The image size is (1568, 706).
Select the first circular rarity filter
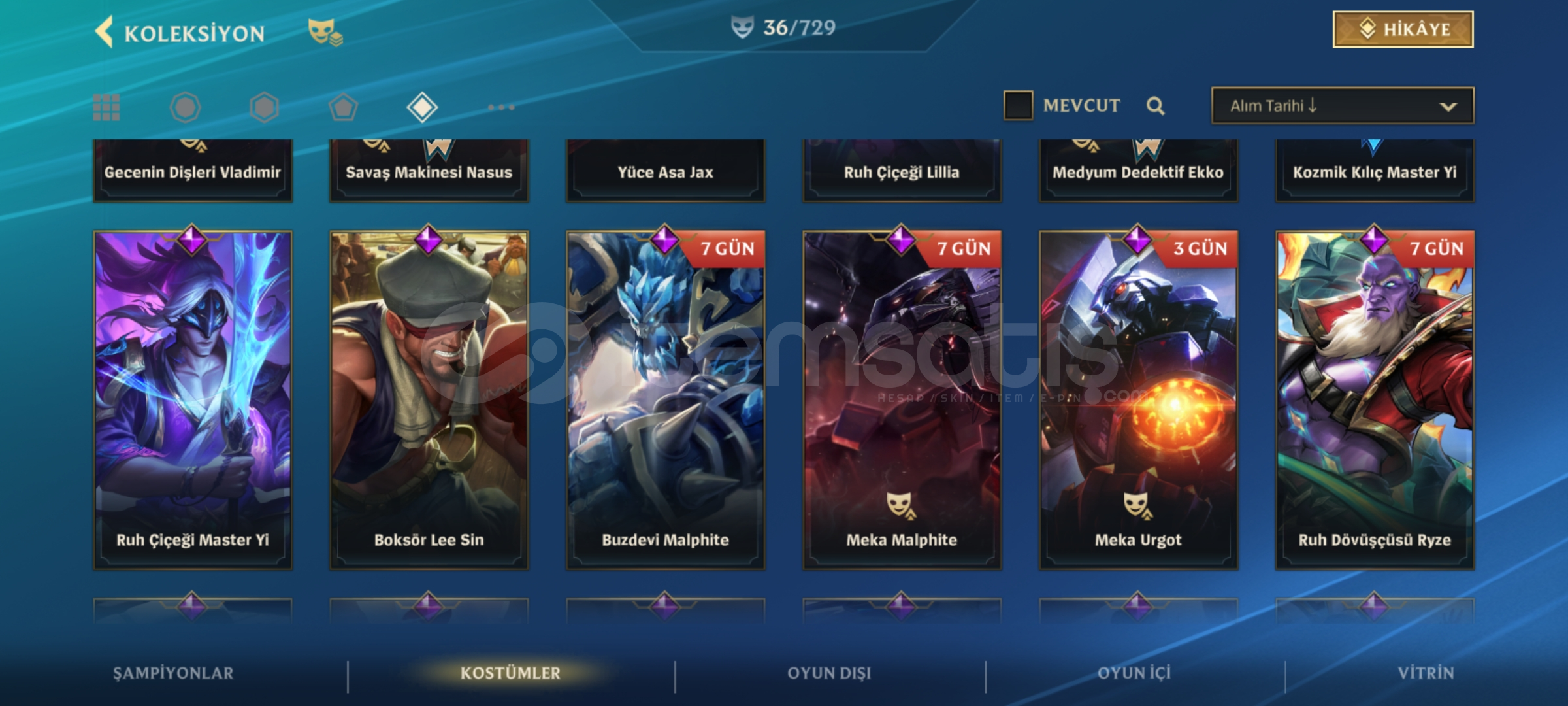[x=186, y=107]
